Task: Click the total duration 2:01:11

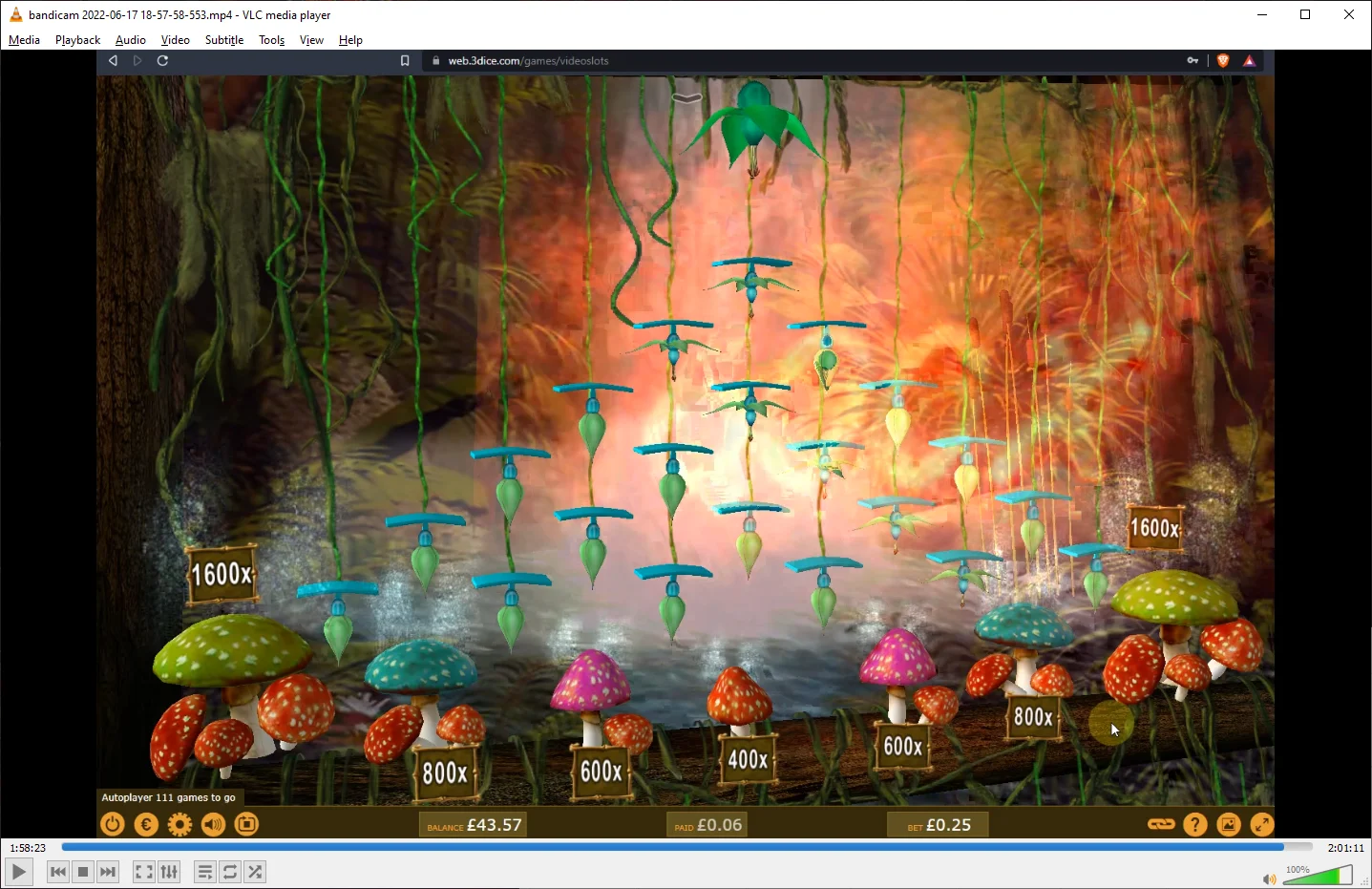Action: [1345, 848]
